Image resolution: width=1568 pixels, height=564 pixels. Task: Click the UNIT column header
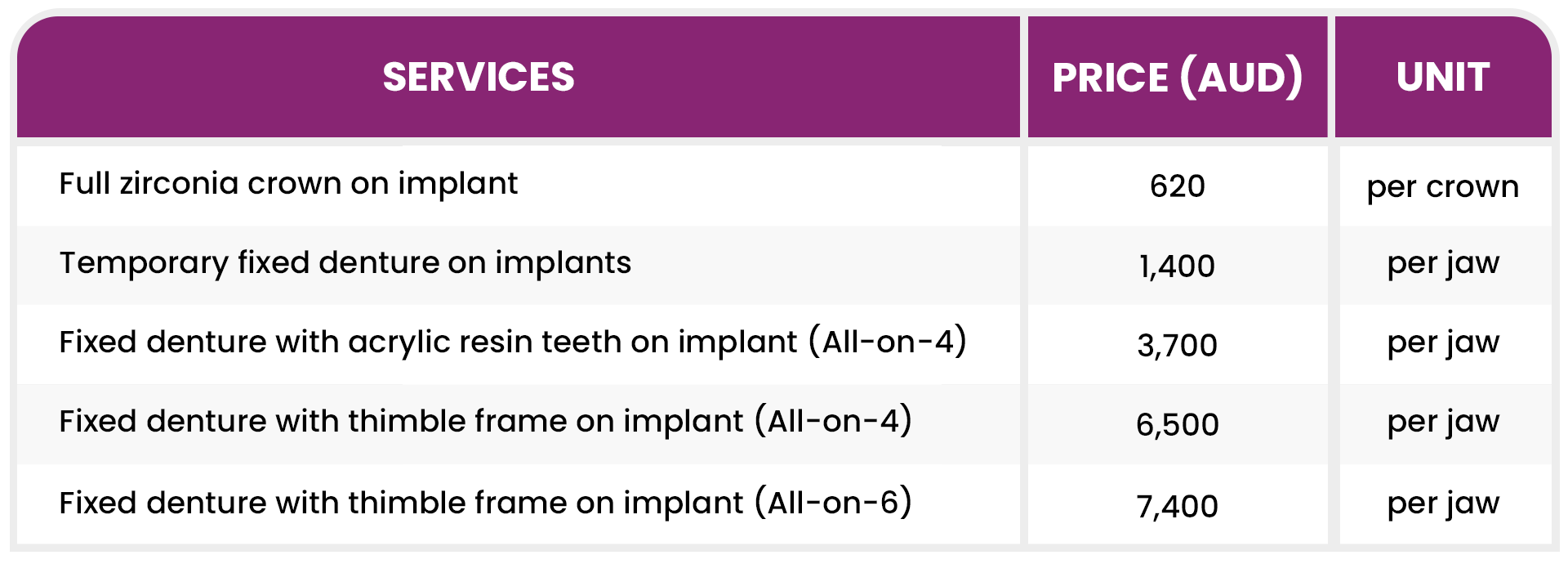[1443, 78]
